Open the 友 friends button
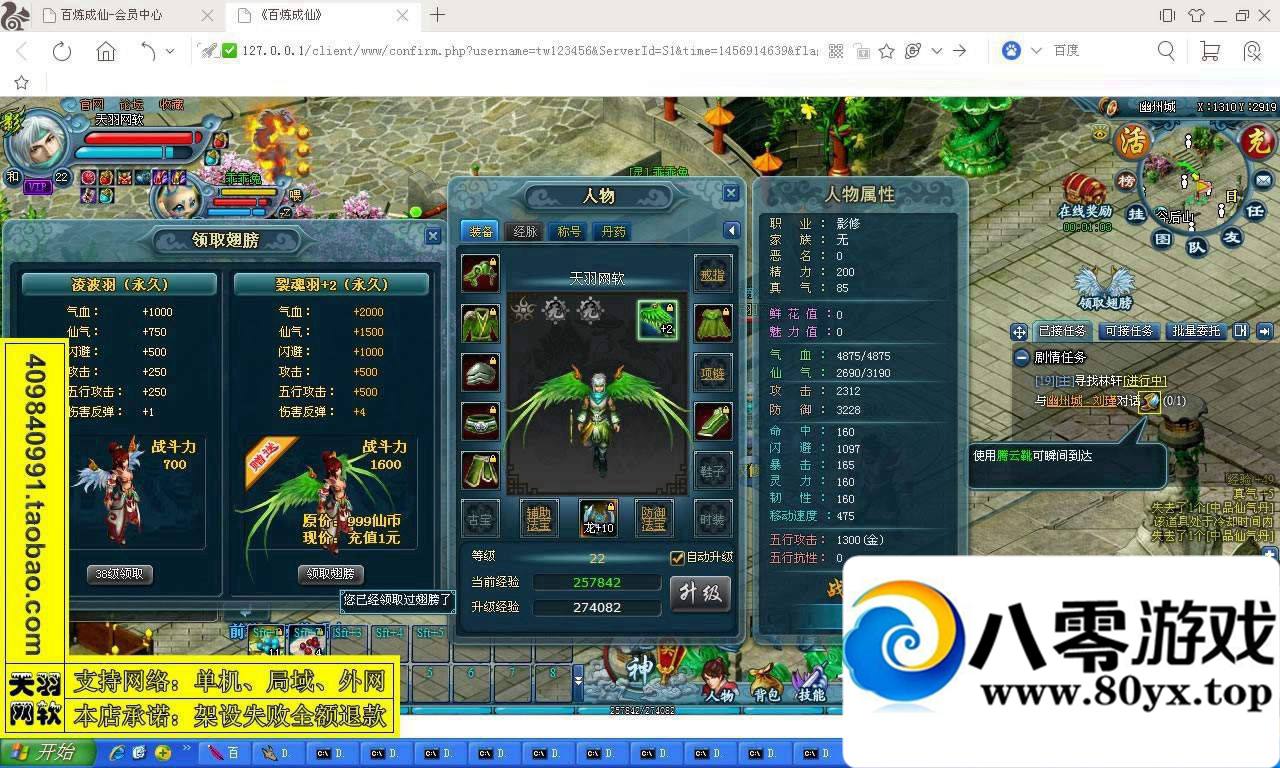Screen dimensions: 1280x768 click(1232, 237)
